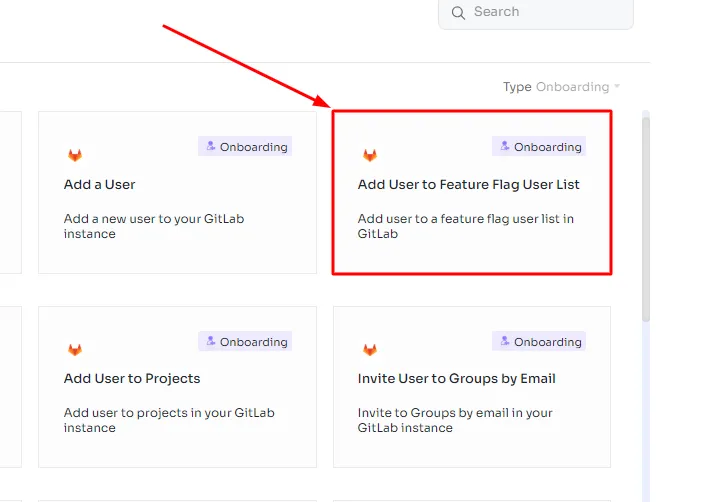Viewport: 720px width, 502px height.
Task: Click the Invite to Groups by email description
Action: click(x=455, y=420)
